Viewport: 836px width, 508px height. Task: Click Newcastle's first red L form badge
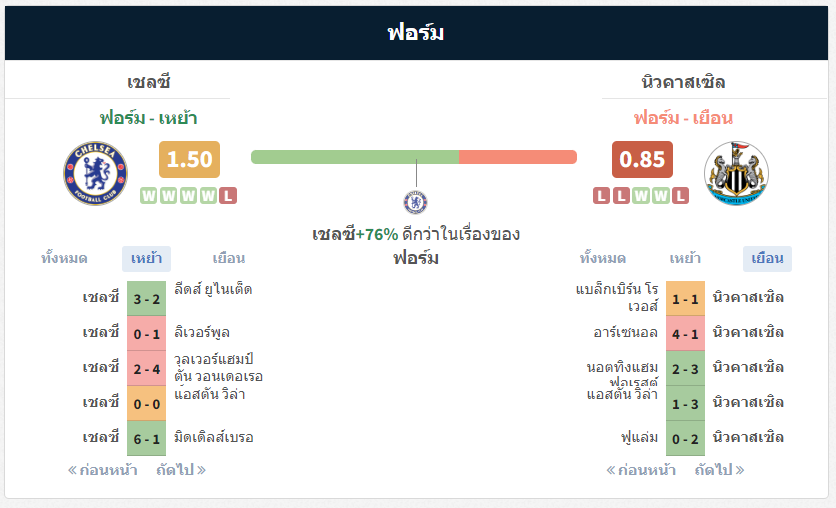click(x=601, y=196)
